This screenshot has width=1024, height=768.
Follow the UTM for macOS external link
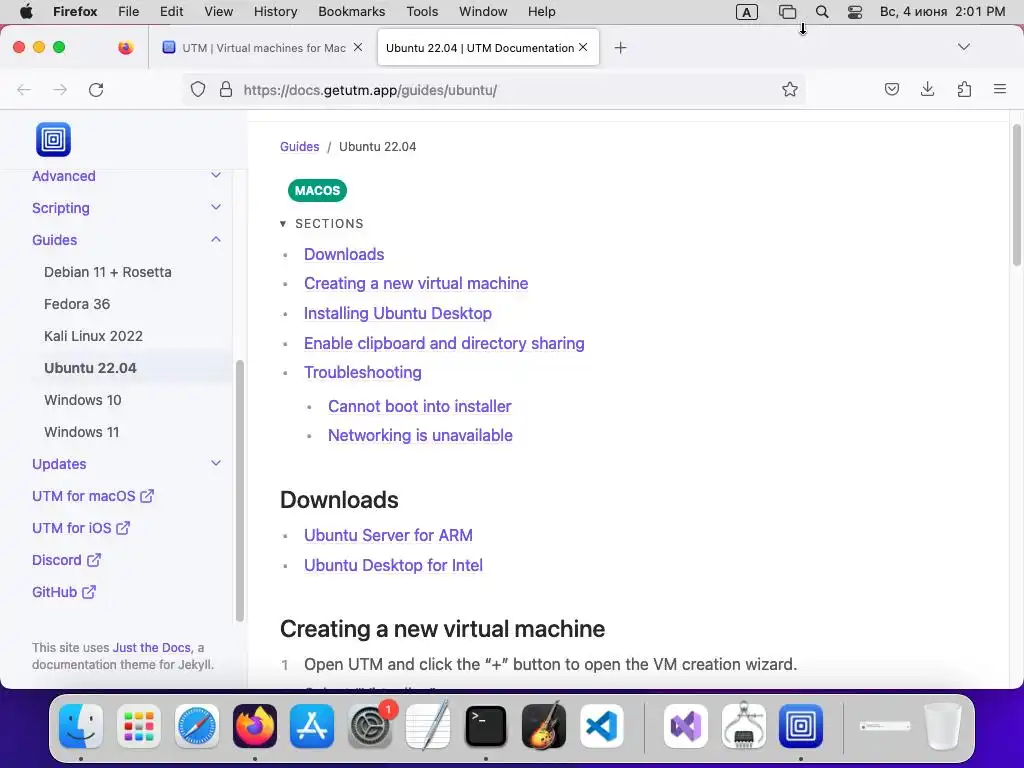(93, 496)
